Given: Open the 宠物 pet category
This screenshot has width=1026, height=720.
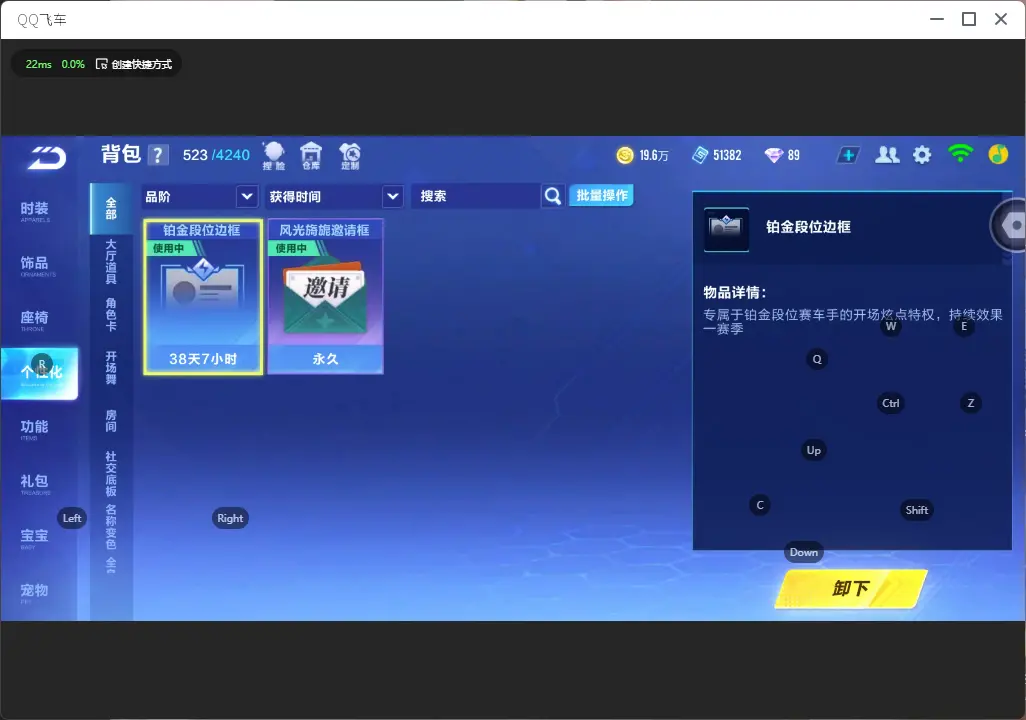Looking at the screenshot, I should pyautogui.click(x=35, y=592).
